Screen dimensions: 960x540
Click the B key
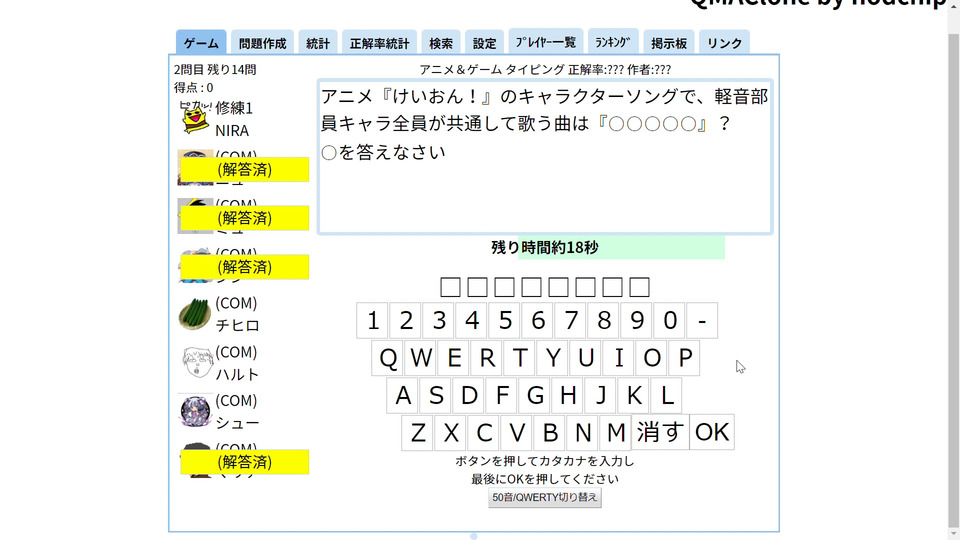tap(550, 432)
